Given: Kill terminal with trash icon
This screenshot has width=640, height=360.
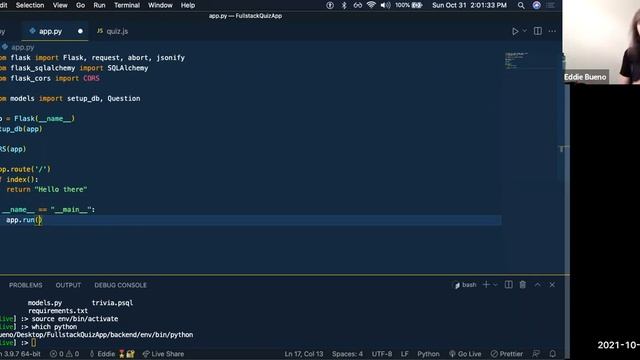Looking at the screenshot, I should (522, 284).
